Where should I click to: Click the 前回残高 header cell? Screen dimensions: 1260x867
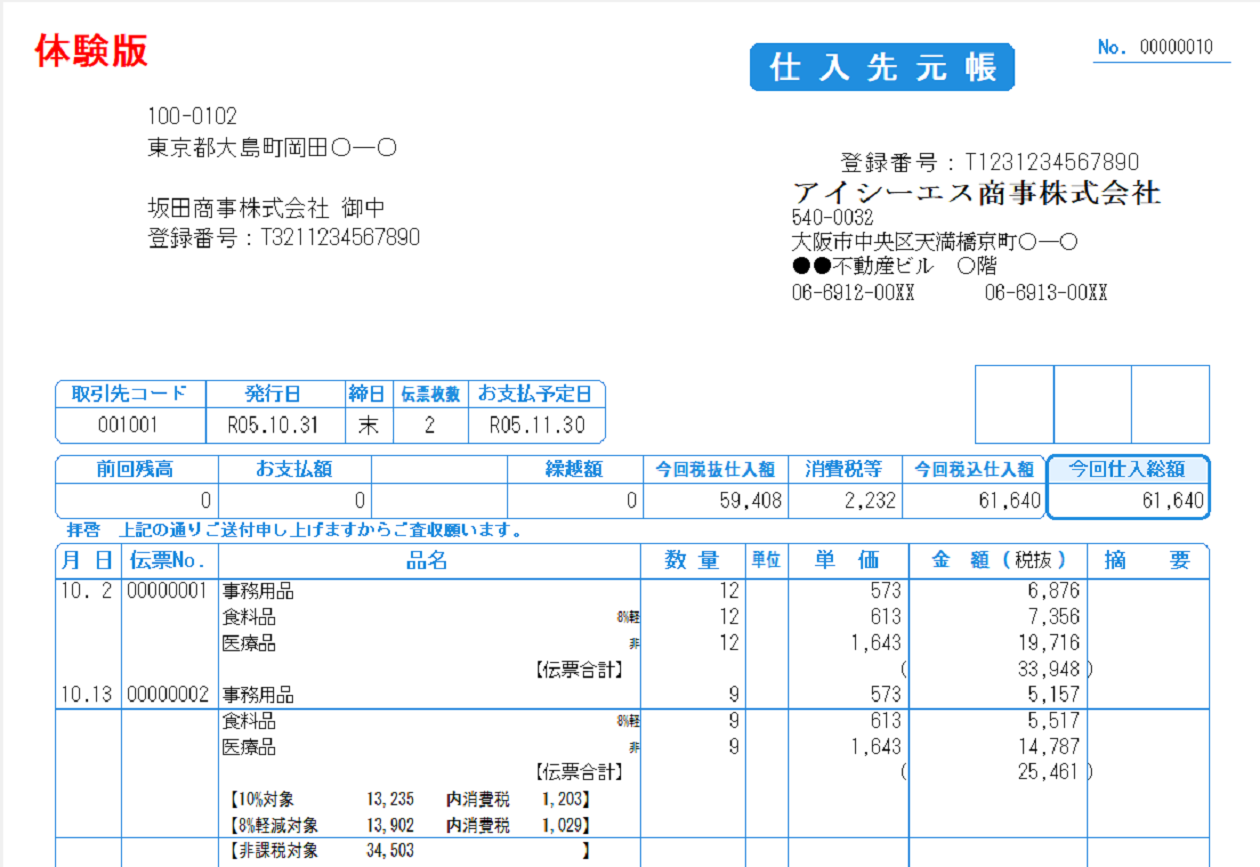pos(137,470)
